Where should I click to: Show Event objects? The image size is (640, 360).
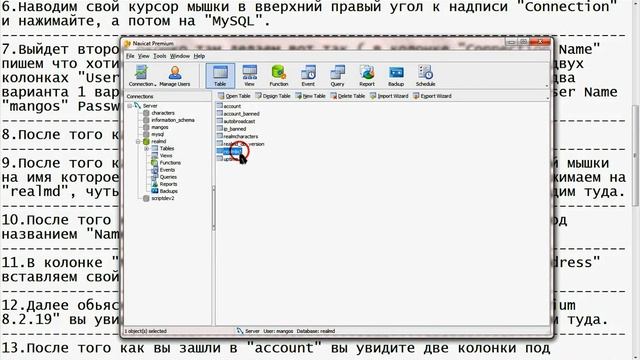[308, 76]
